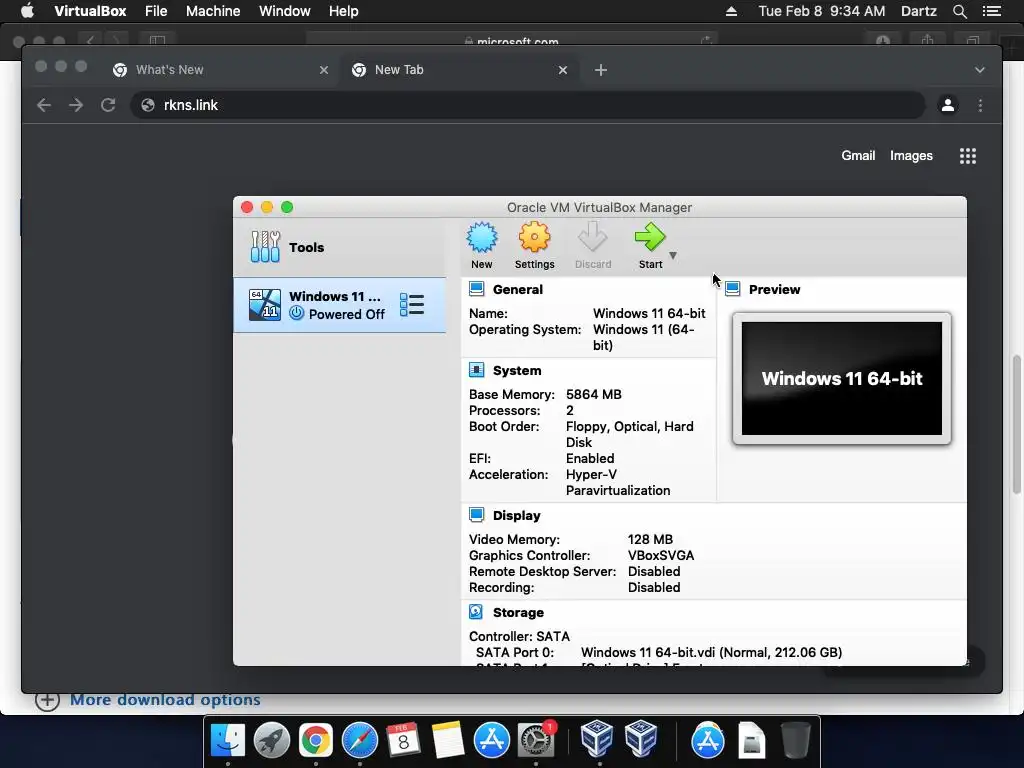The width and height of the screenshot is (1024, 768).
Task: Click Chrome back arrow
Action: [x=44, y=105]
